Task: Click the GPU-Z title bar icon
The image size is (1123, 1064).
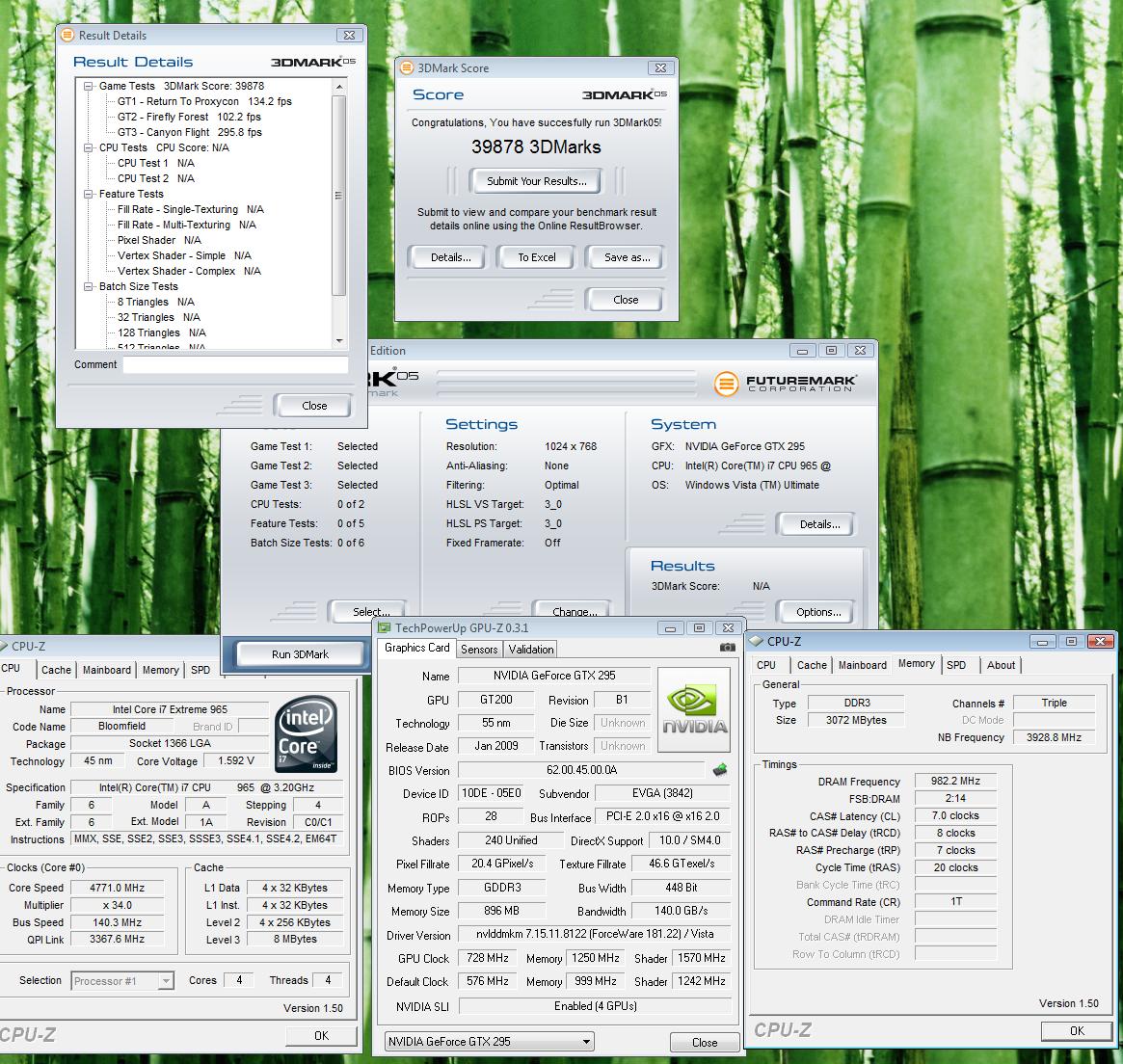Action: [384, 628]
